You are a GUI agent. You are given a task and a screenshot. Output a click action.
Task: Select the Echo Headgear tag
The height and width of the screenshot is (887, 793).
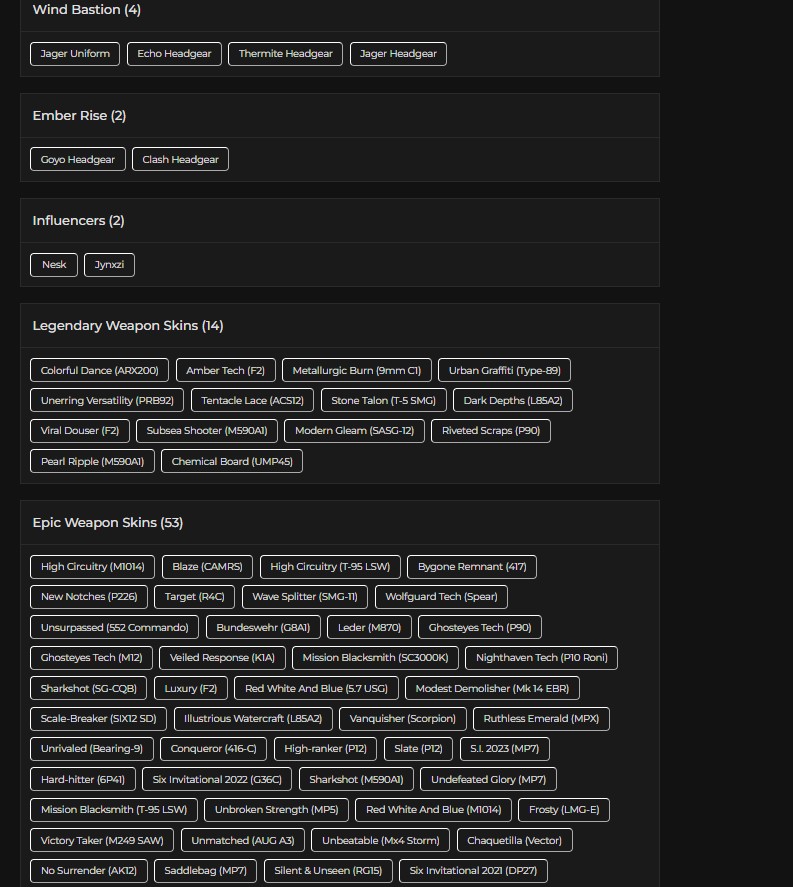tap(174, 54)
